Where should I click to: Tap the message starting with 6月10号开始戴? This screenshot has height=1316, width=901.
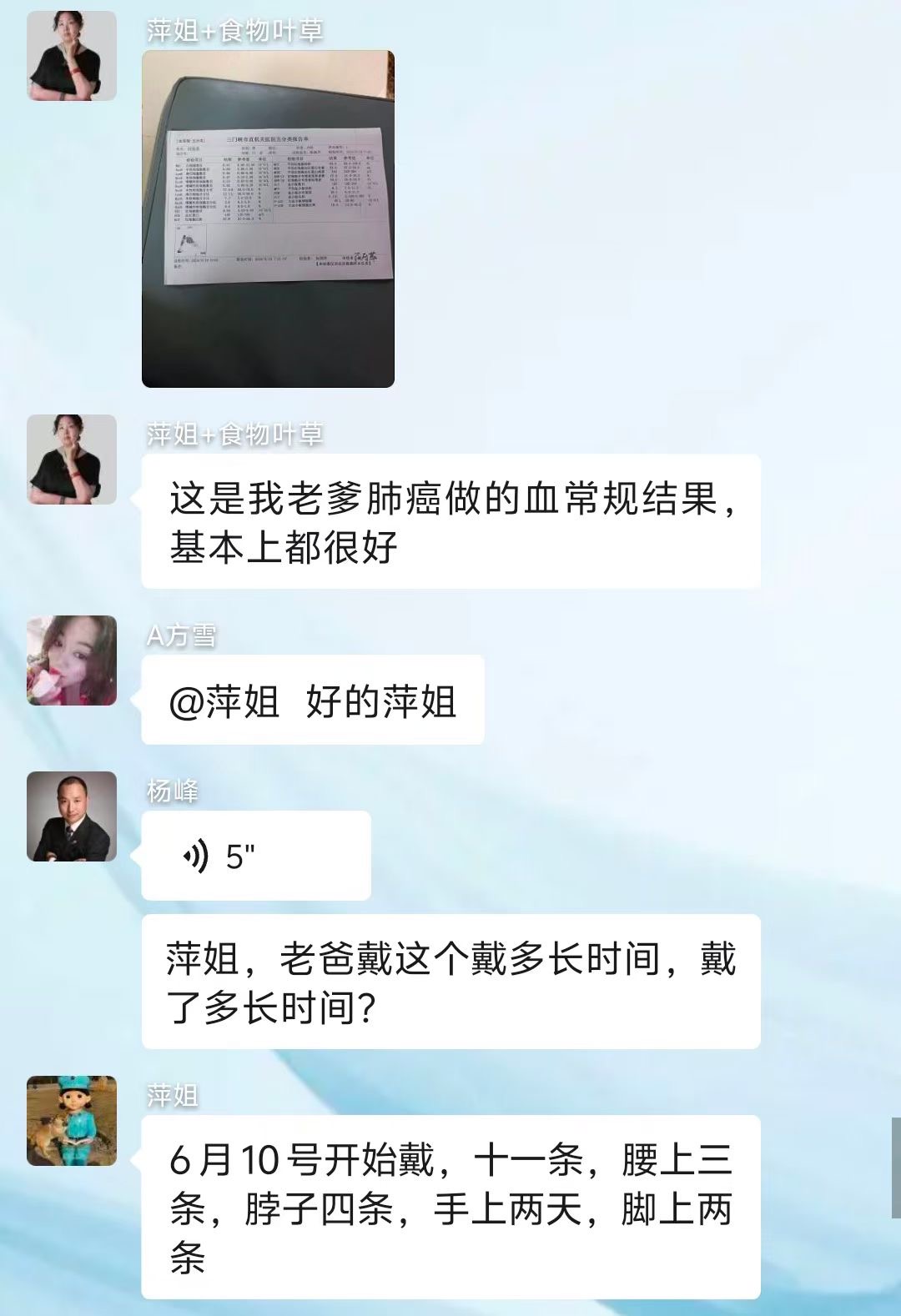(x=450, y=1207)
